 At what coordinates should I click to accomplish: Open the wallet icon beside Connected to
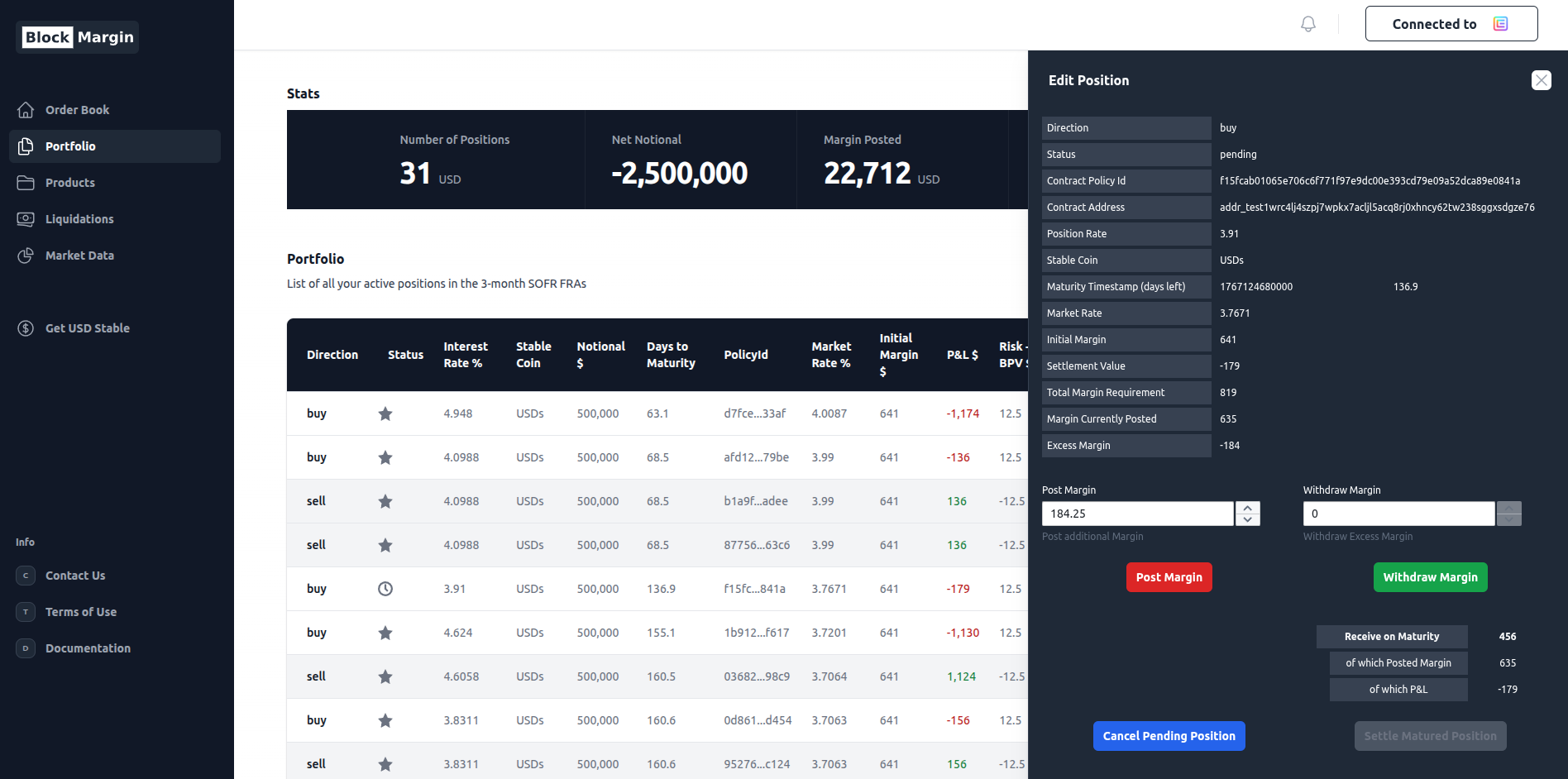point(1500,24)
